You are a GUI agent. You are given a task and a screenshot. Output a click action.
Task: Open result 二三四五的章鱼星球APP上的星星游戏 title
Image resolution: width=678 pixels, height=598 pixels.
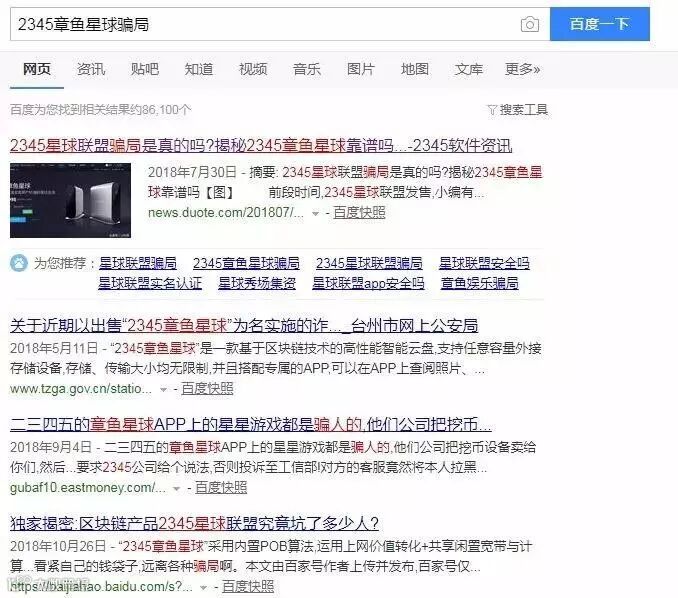click(x=251, y=424)
